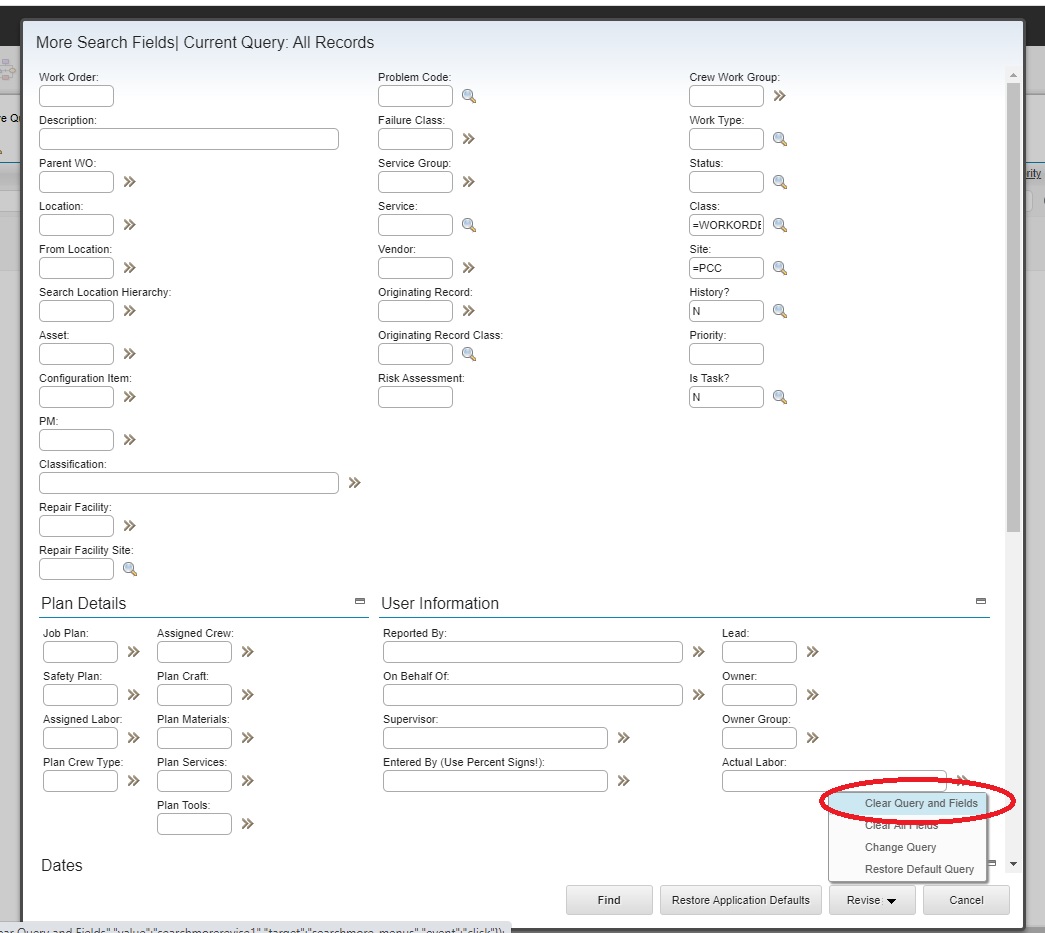Open Select Value for Repair Facility Site
This screenshot has width=1045, height=933.
pyautogui.click(x=130, y=569)
